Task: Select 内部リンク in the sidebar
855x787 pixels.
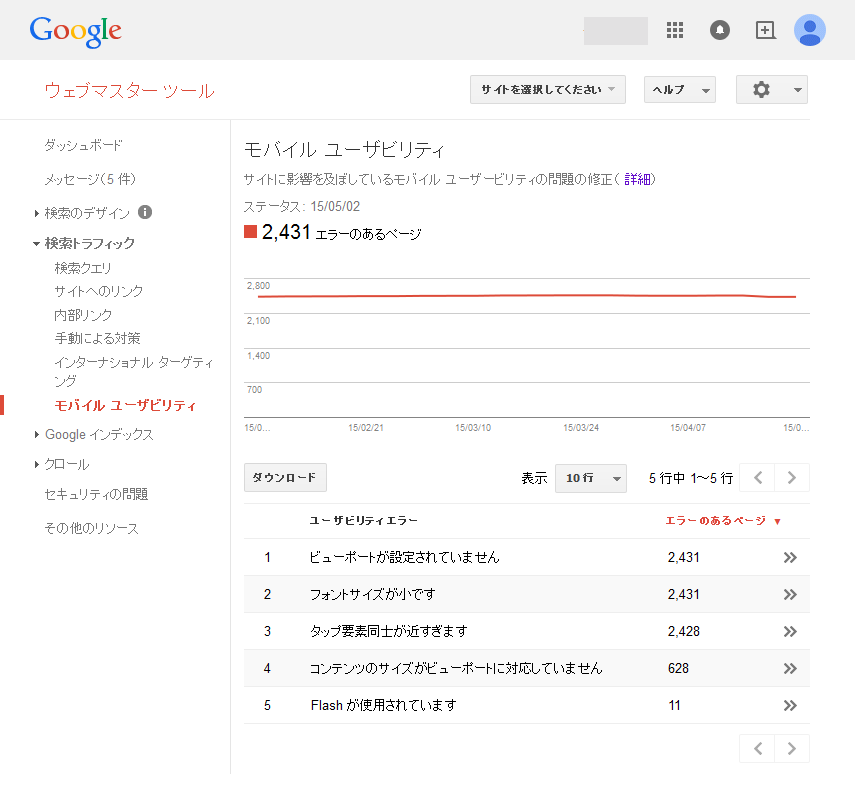Action: (83, 315)
